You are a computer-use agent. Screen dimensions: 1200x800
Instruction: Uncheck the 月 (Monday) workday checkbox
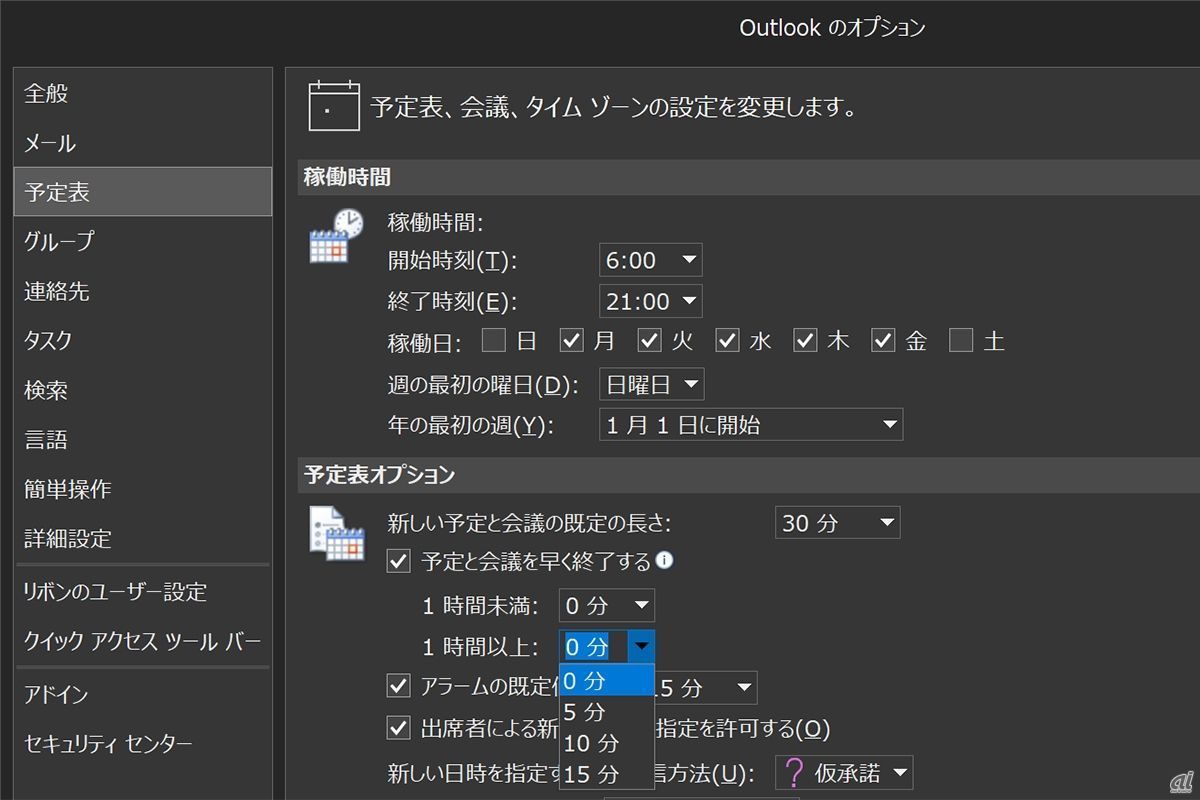click(571, 341)
